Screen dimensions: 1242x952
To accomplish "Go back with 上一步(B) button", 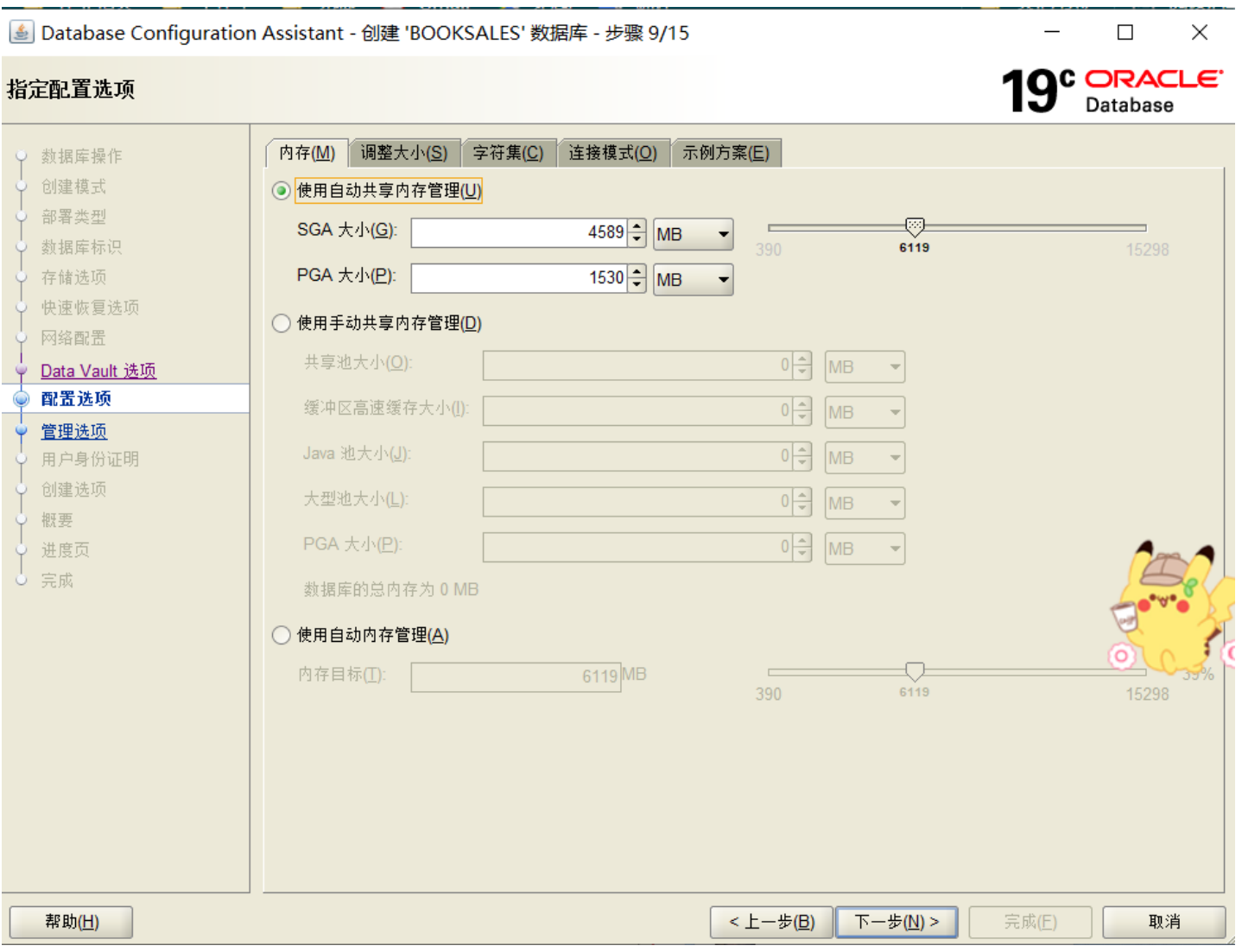I will click(771, 922).
